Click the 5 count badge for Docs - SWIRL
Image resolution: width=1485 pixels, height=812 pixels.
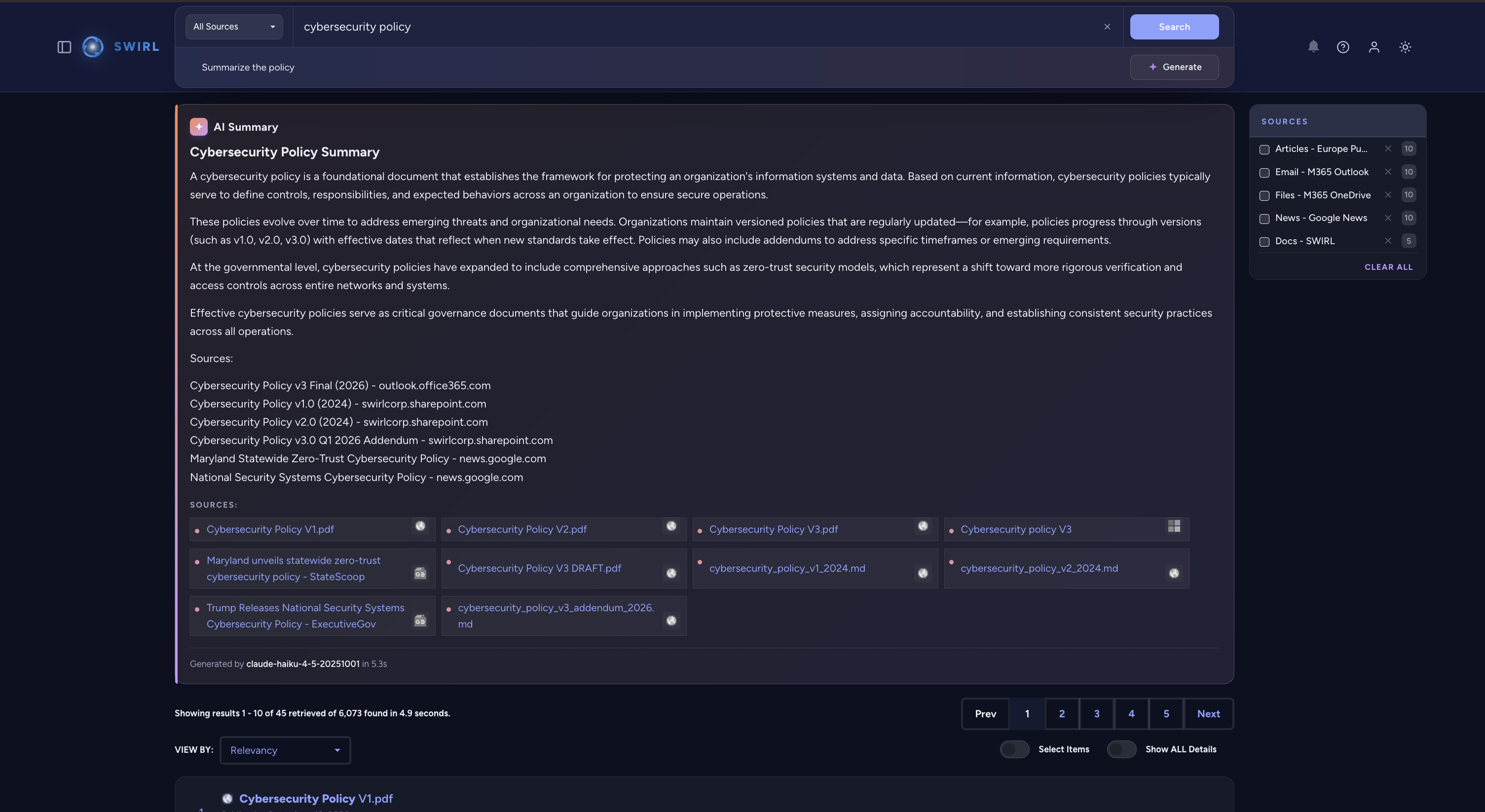[x=1409, y=241]
